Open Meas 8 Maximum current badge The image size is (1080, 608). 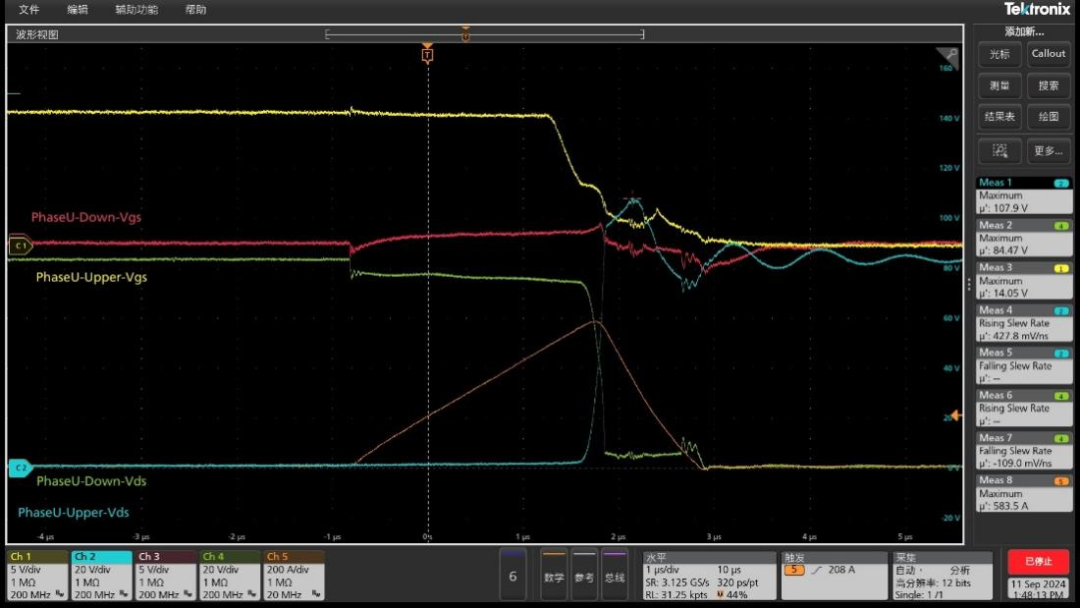(x=1024, y=493)
